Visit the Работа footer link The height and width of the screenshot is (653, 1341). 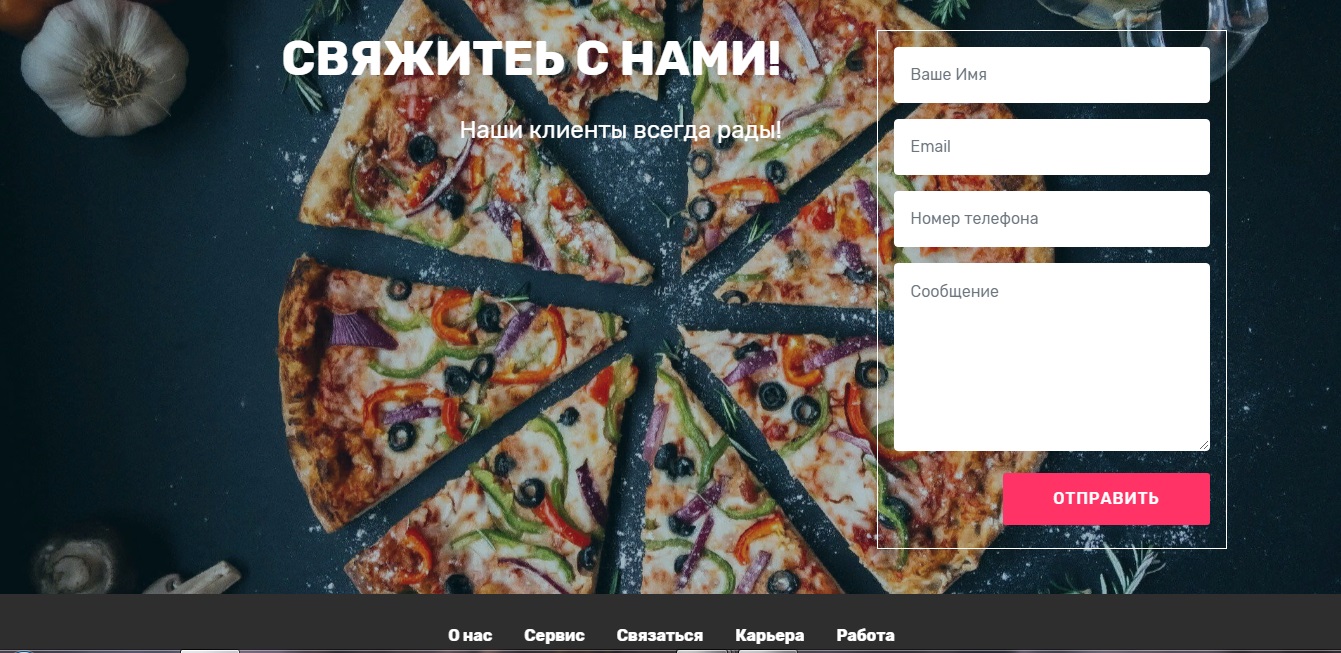866,635
